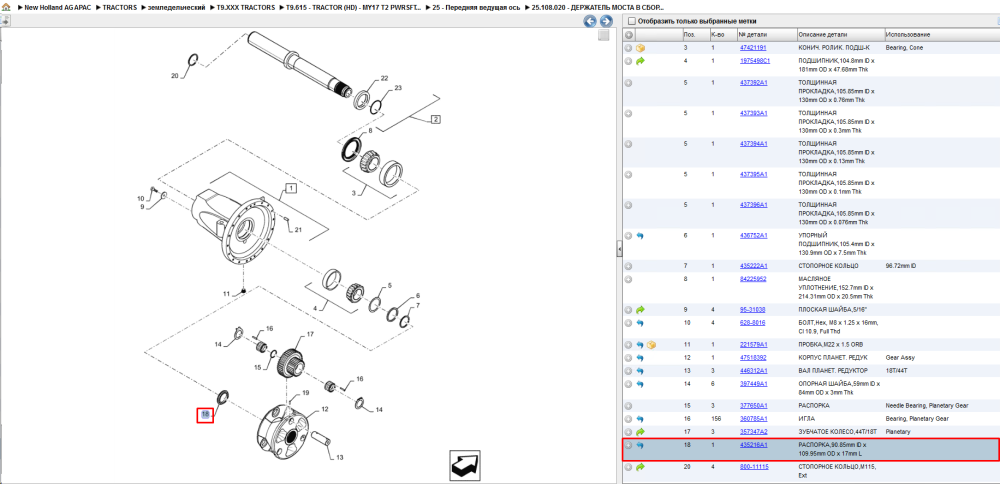Open the '25 - Передняя ведущая ось' breadcrumb
Viewport: 1000px width, 484px height.
pyautogui.click(x=478, y=7)
